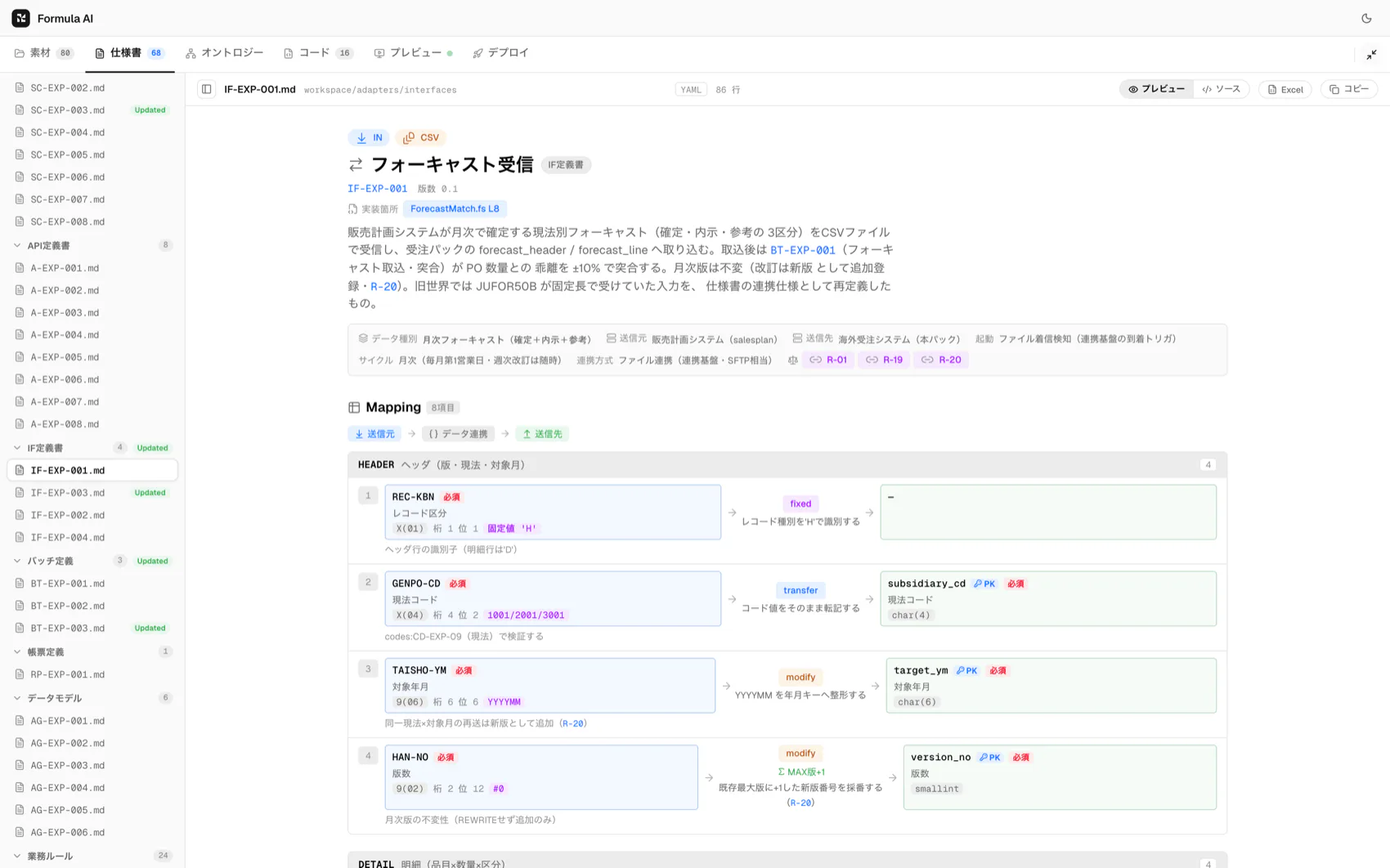
Task: Toggle dark mode moon icon
Action: [1366, 18]
